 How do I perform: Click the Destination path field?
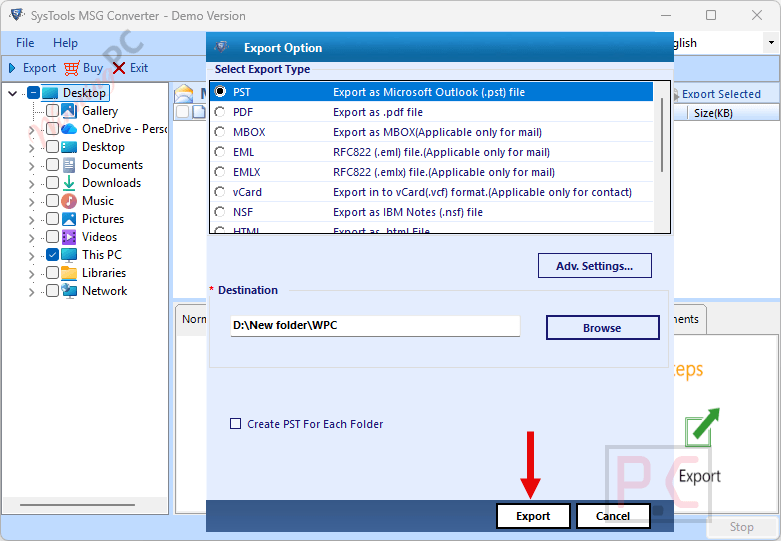pyautogui.click(x=375, y=325)
